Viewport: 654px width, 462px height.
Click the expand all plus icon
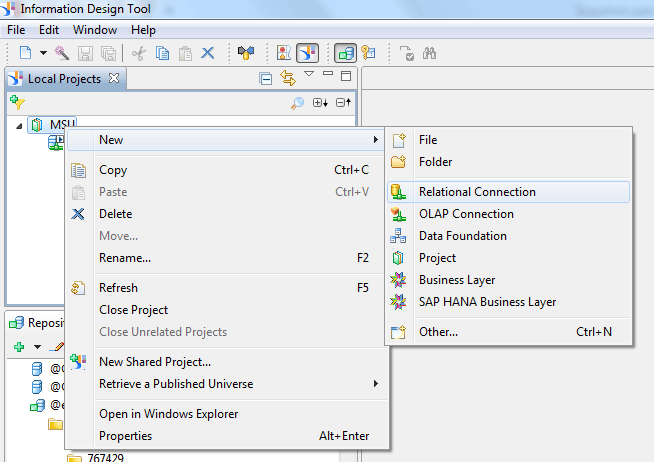[320, 103]
